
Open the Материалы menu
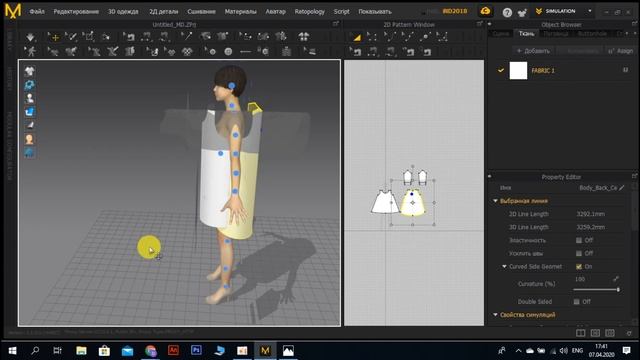pos(240,11)
